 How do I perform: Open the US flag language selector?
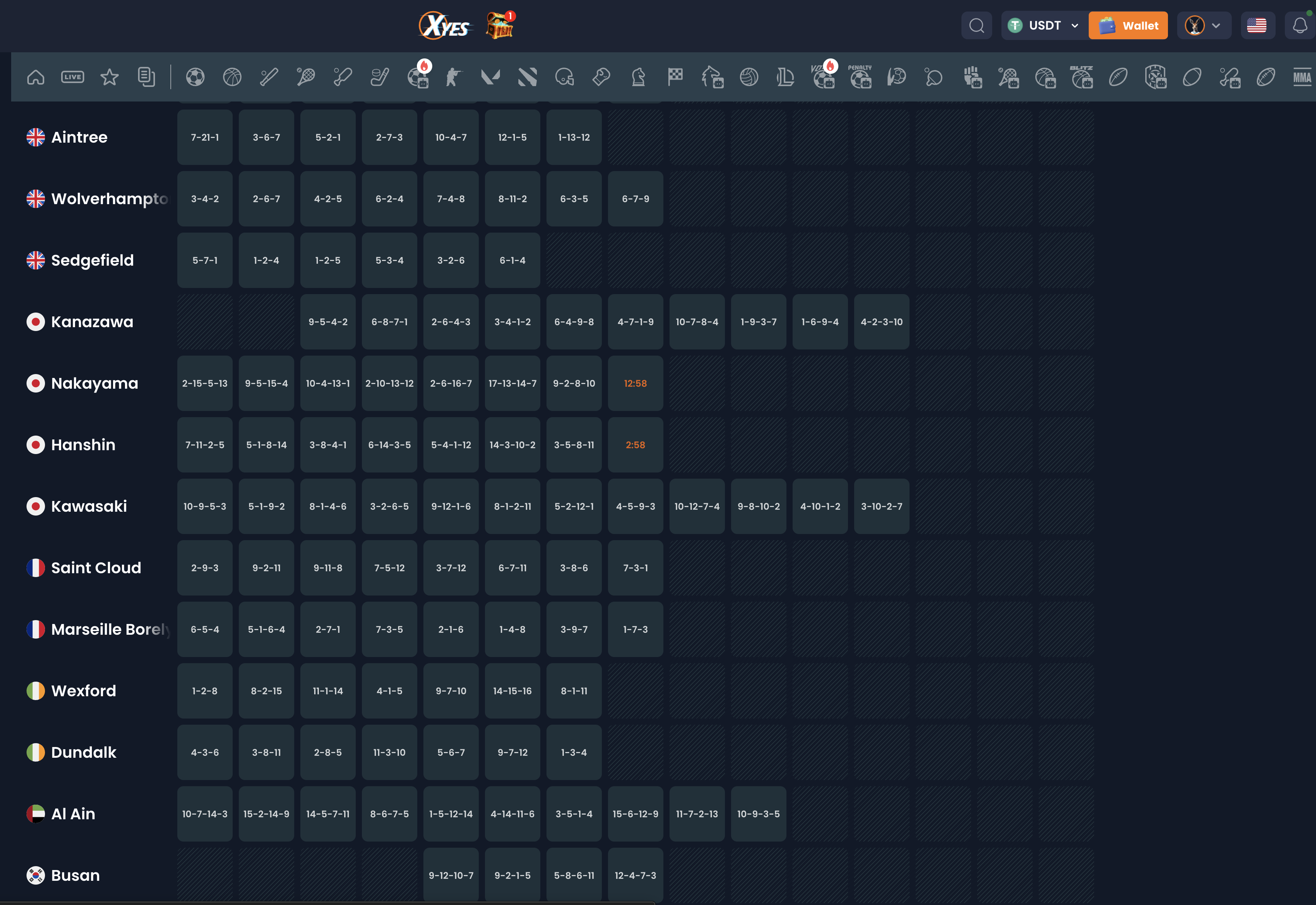click(x=1256, y=25)
